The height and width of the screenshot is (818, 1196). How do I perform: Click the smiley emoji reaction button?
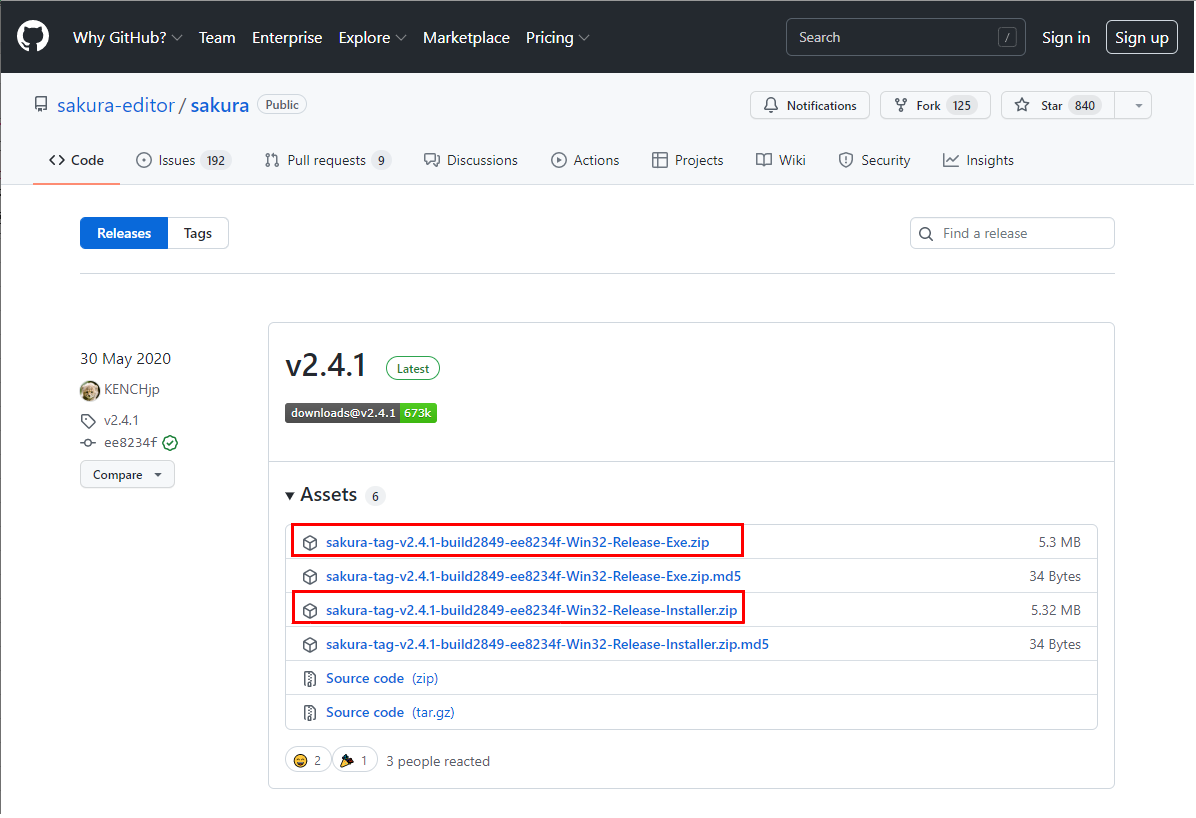pyautogui.click(x=307, y=761)
